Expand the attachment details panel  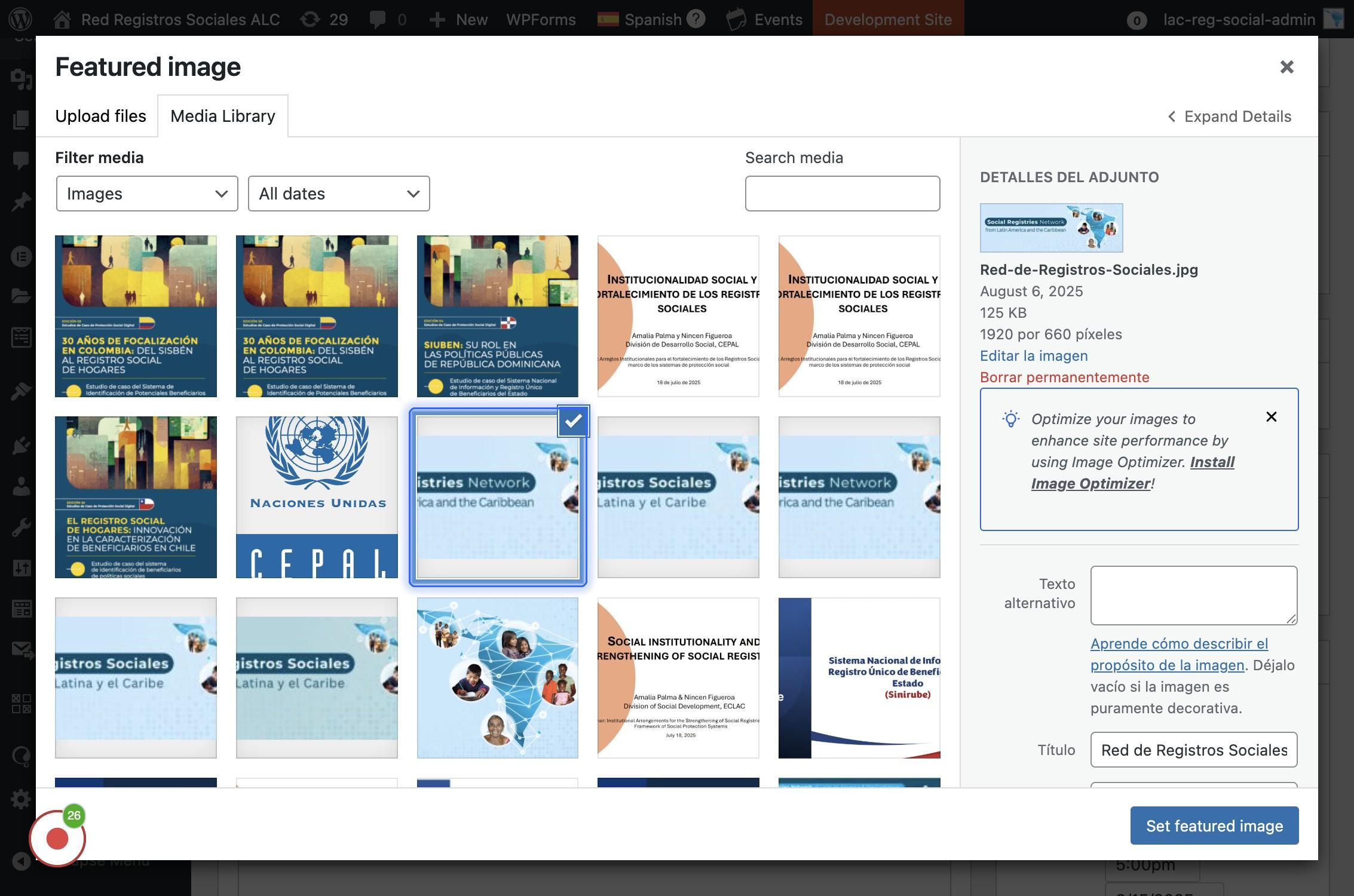(x=1230, y=116)
